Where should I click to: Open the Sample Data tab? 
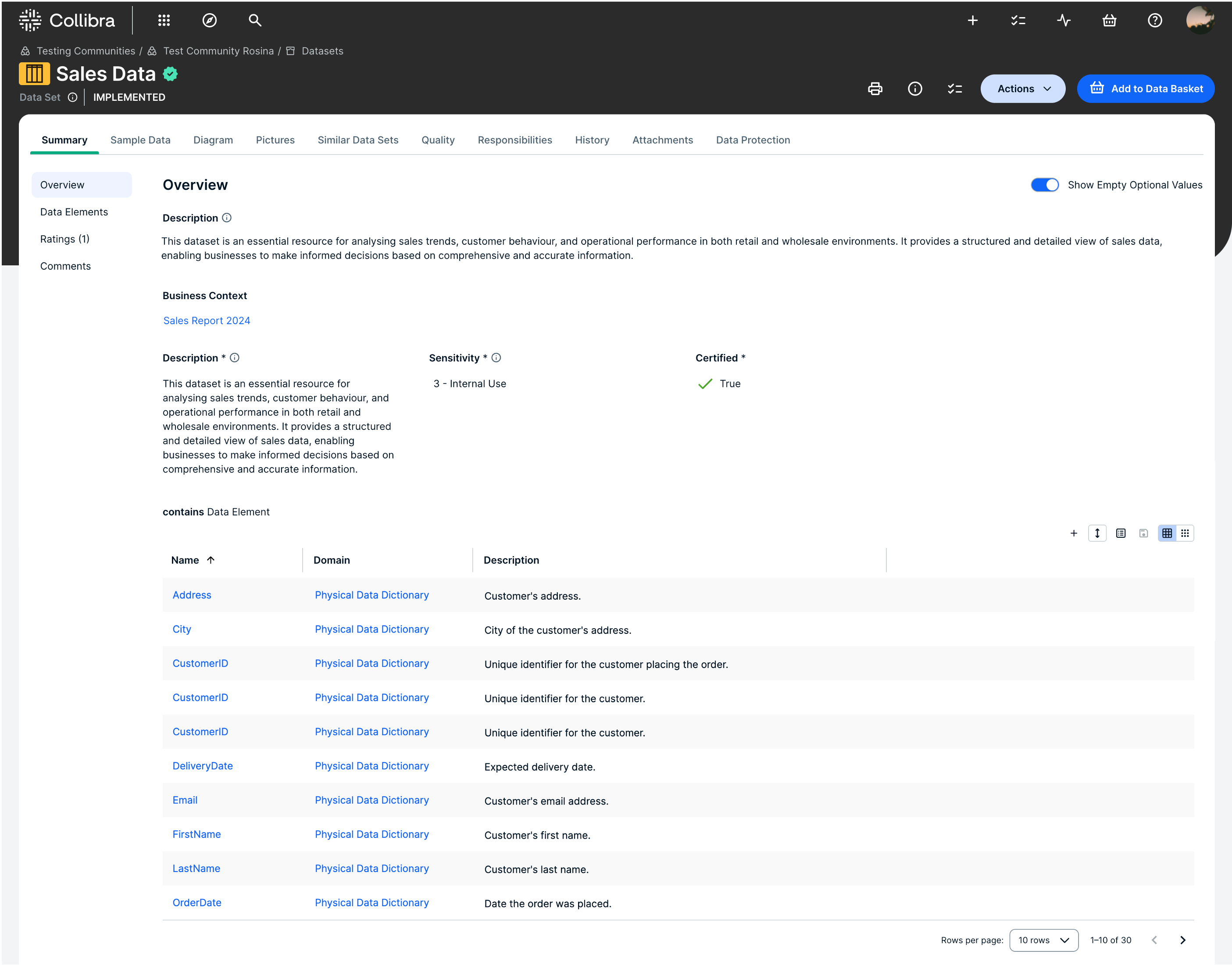140,140
